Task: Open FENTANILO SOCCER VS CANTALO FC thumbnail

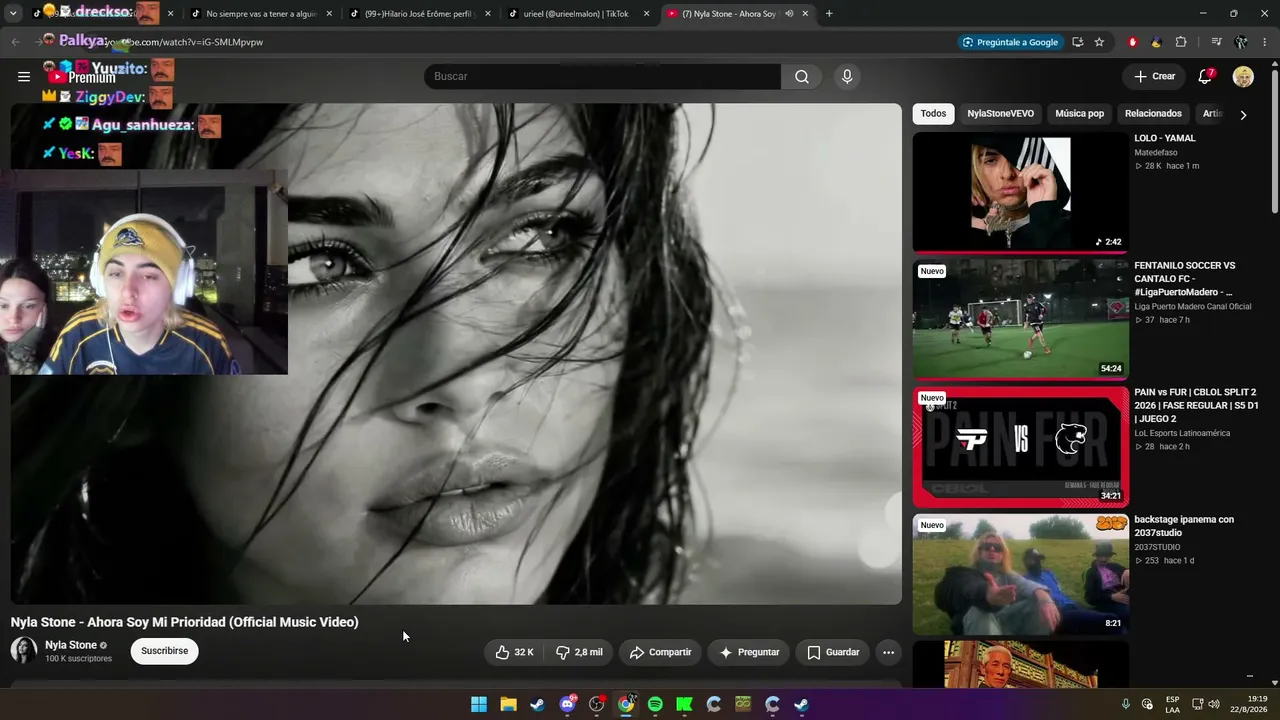Action: pos(1020,319)
